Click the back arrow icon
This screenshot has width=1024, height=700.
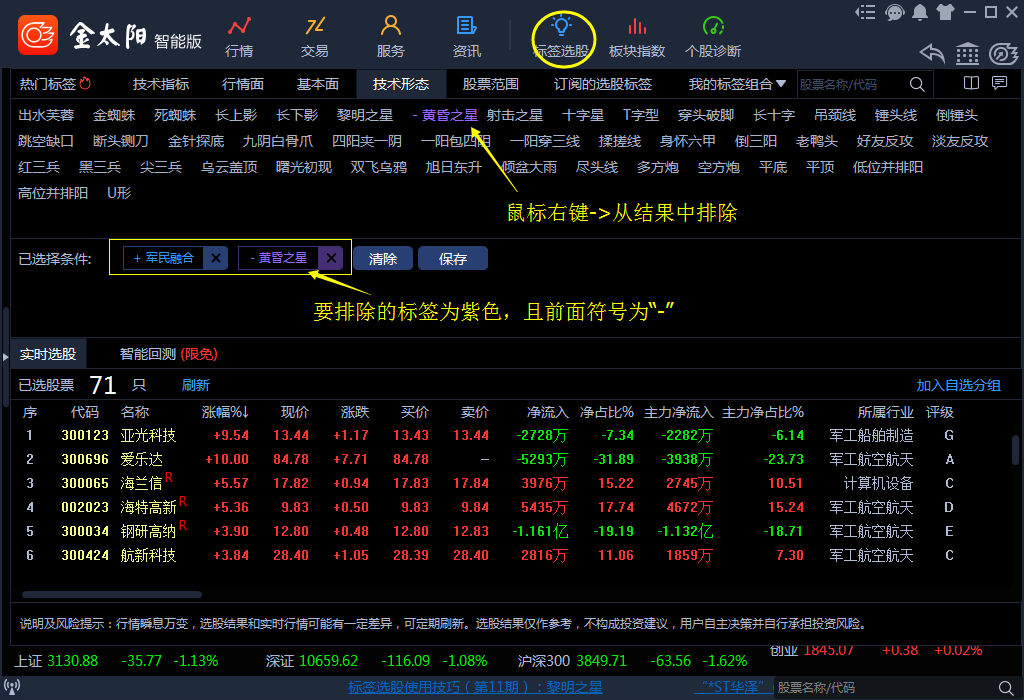click(932, 53)
